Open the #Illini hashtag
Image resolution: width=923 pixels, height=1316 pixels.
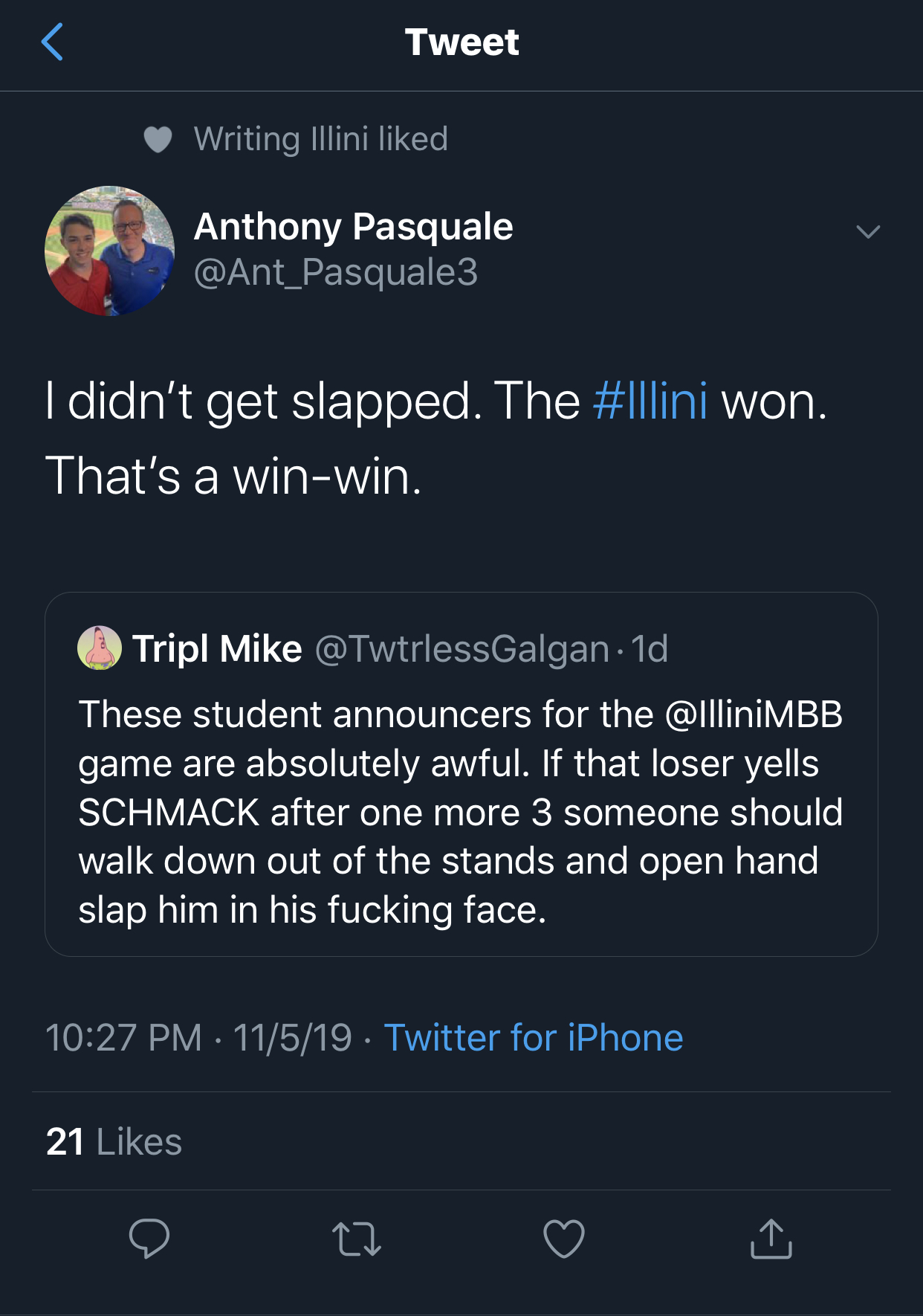[x=650, y=401]
